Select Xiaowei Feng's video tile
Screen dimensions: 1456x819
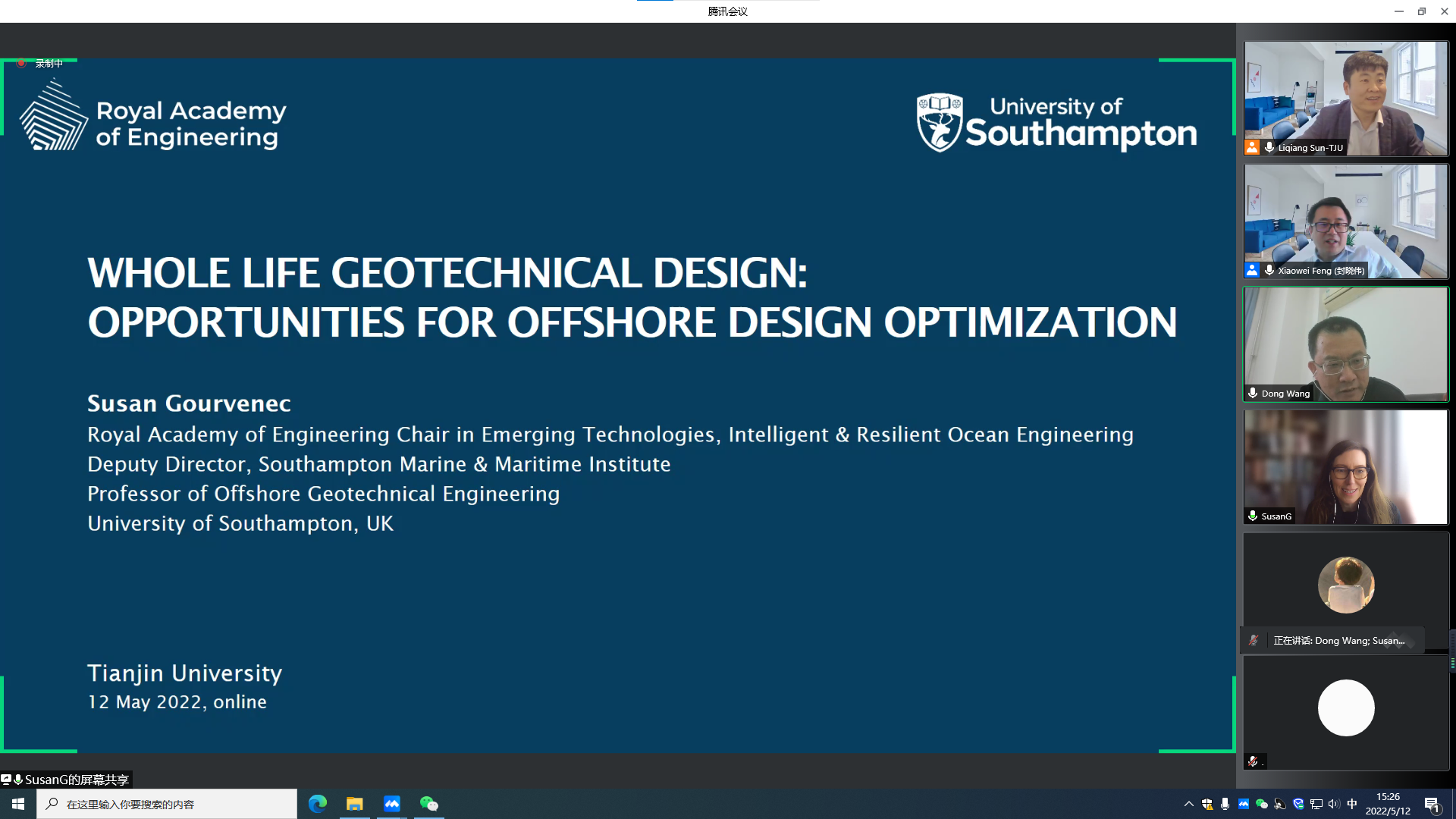[x=1346, y=221]
